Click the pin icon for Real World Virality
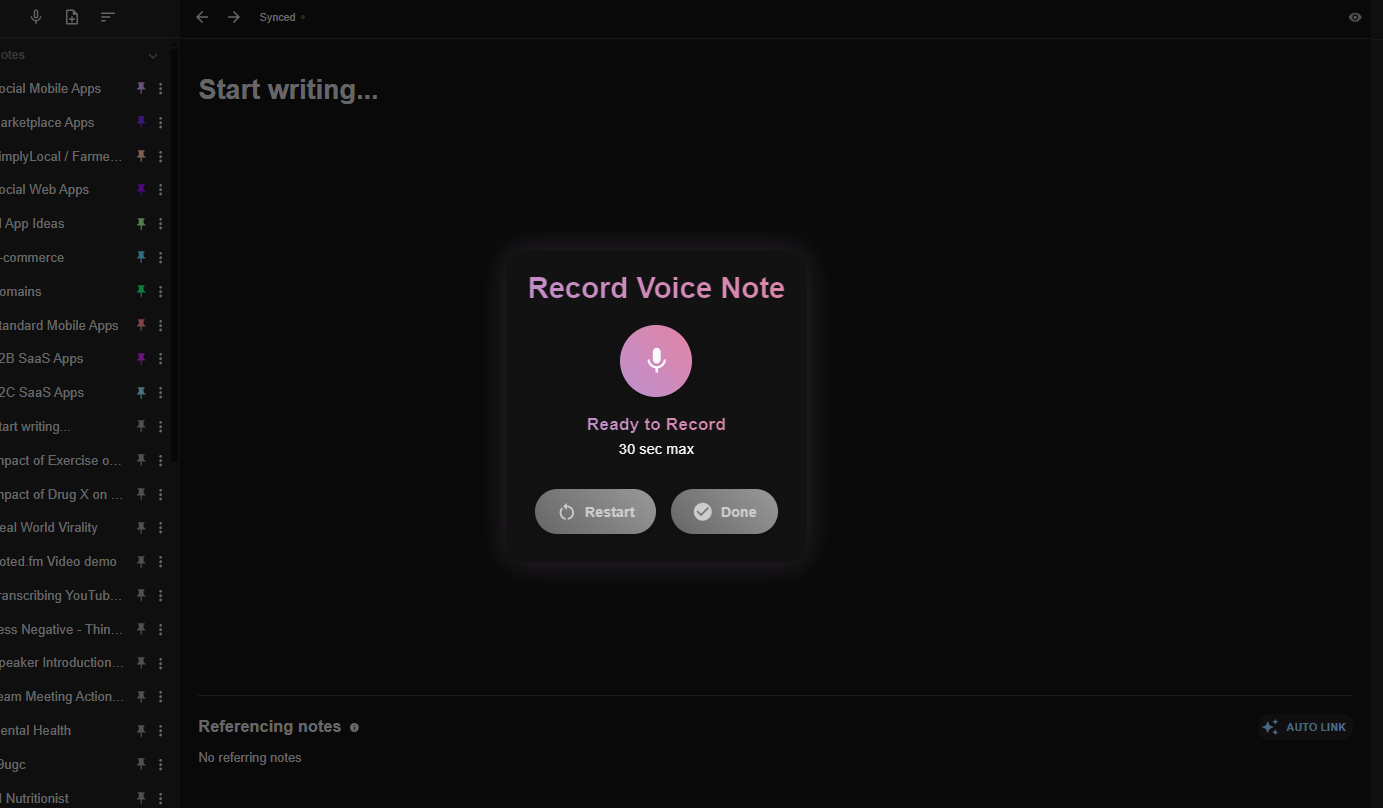The height and width of the screenshot is (808, 1383). (141, 527)
